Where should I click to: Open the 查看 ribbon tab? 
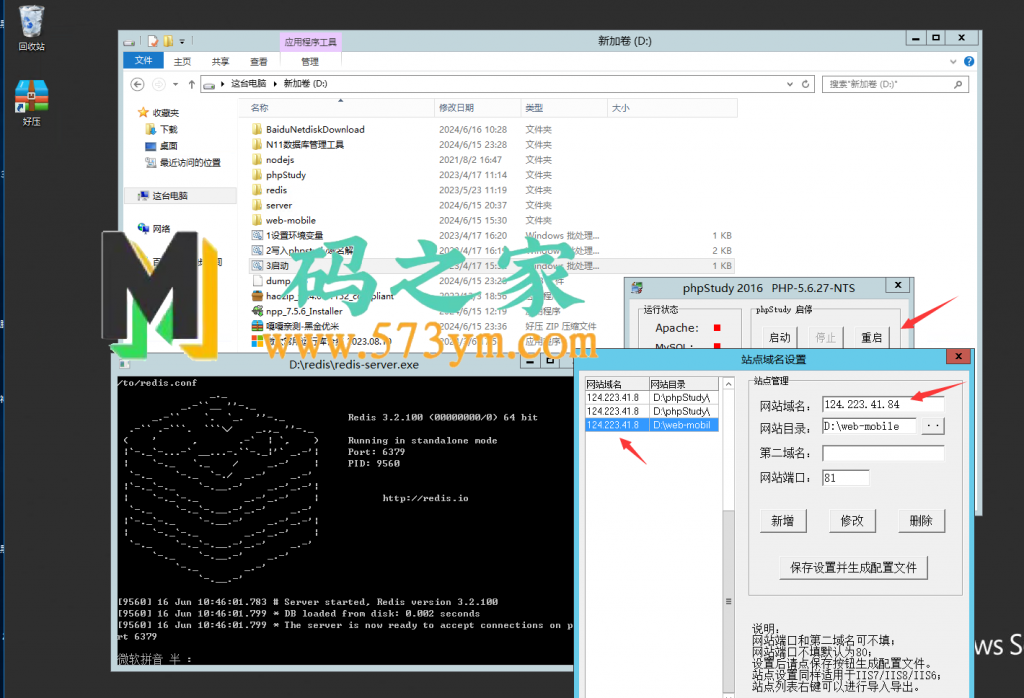coord(259,61)
